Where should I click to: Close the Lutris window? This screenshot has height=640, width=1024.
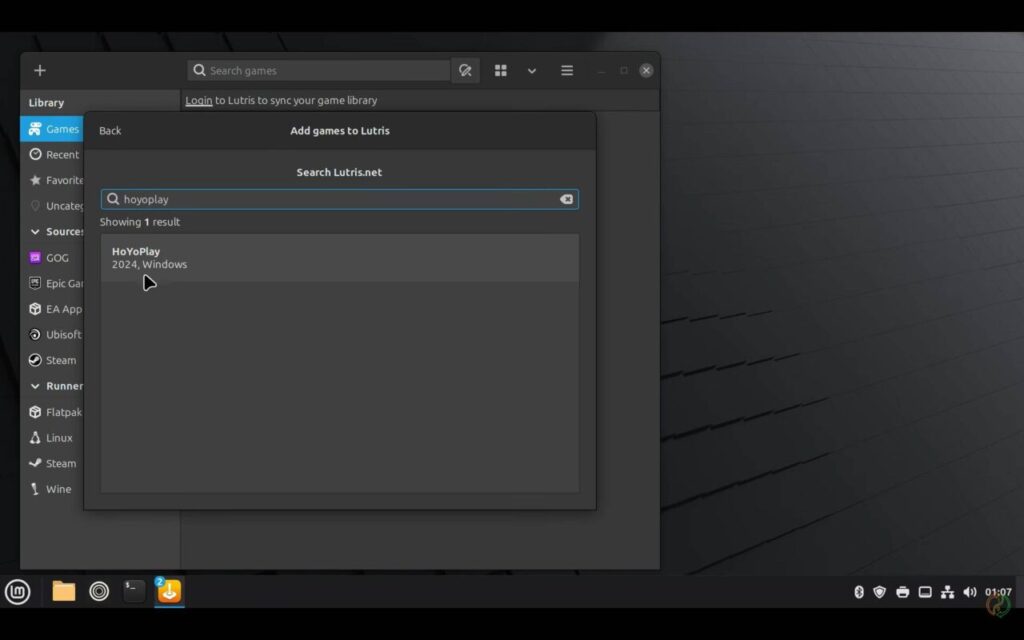point(646,70)
